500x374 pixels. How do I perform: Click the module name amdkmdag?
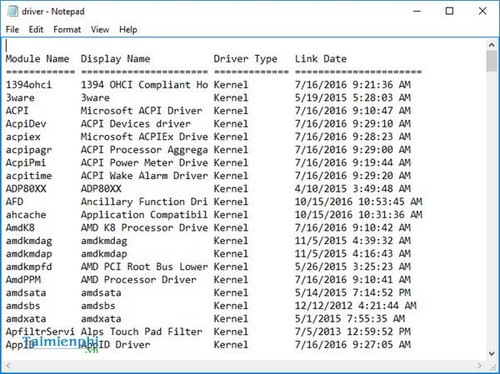[x=29, y=241]
